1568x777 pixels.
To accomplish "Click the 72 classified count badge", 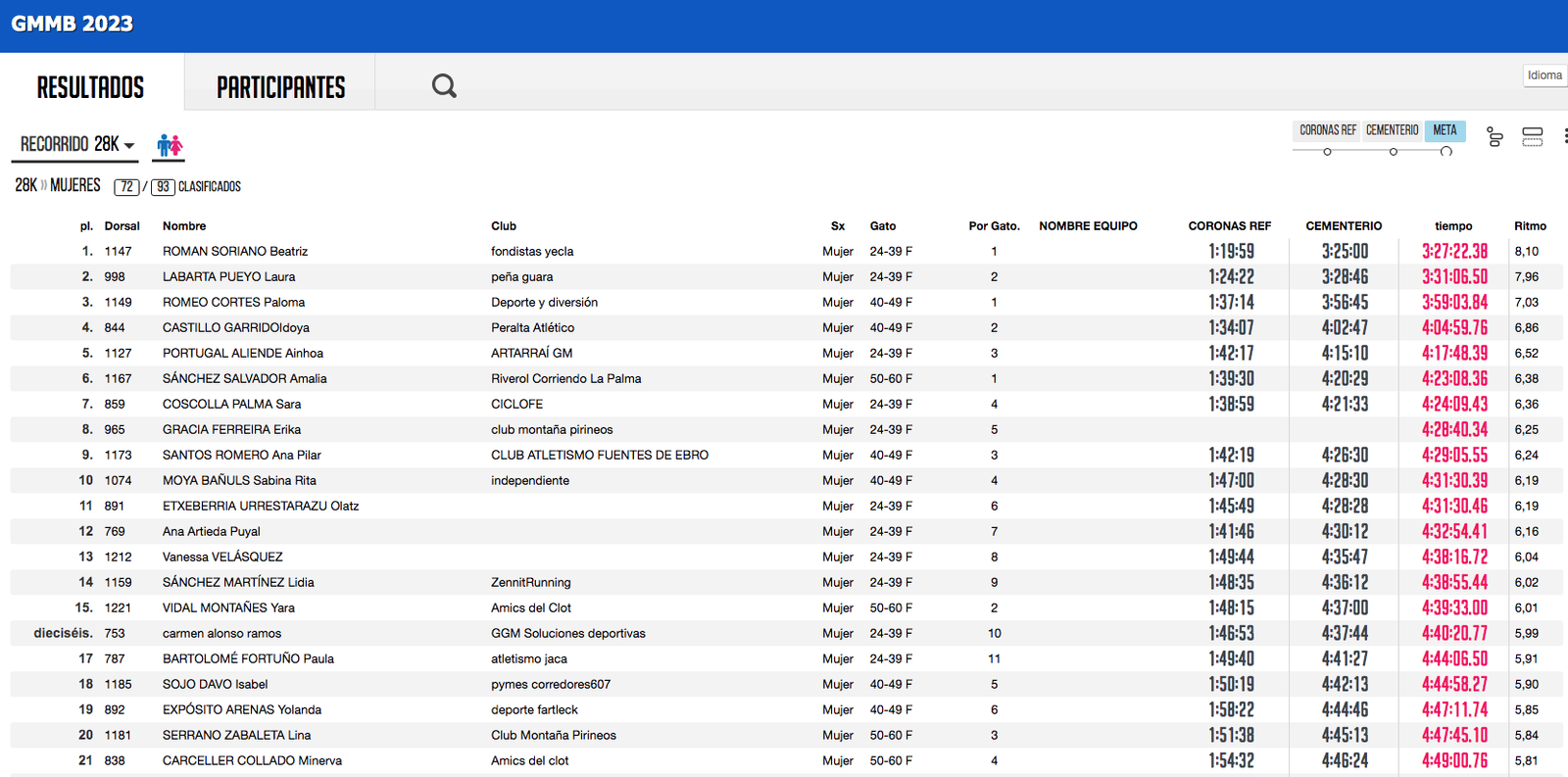I will [x=126, y=187].
